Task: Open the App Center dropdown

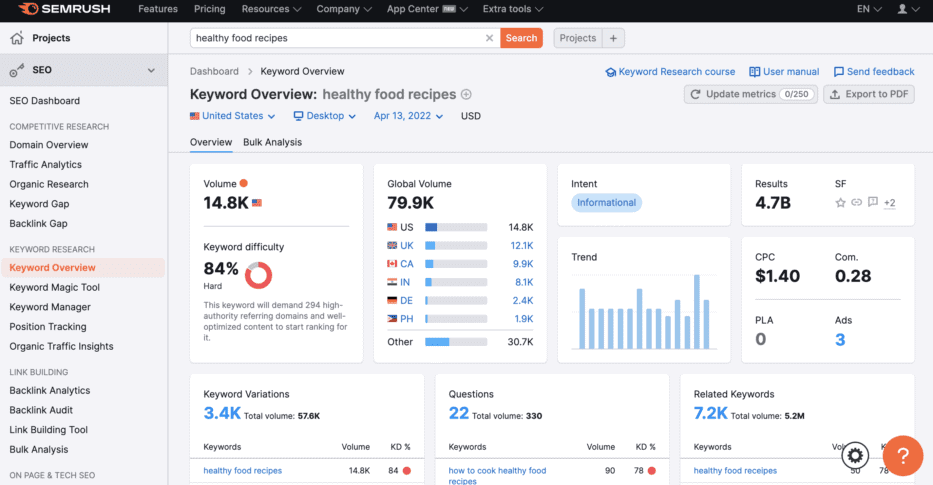Action: (427, 9)
